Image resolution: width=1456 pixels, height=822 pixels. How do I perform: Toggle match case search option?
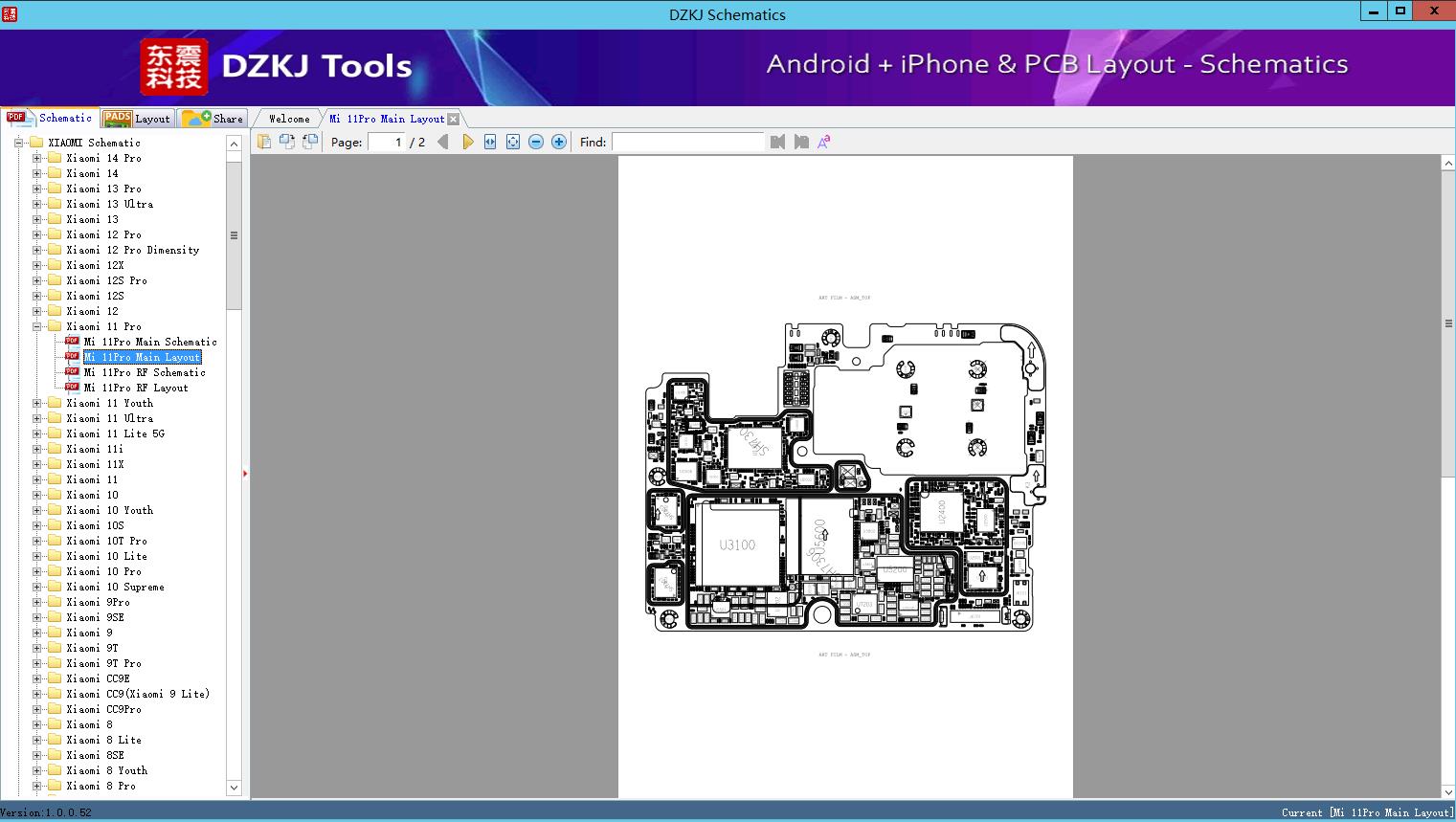coord(824,142)
